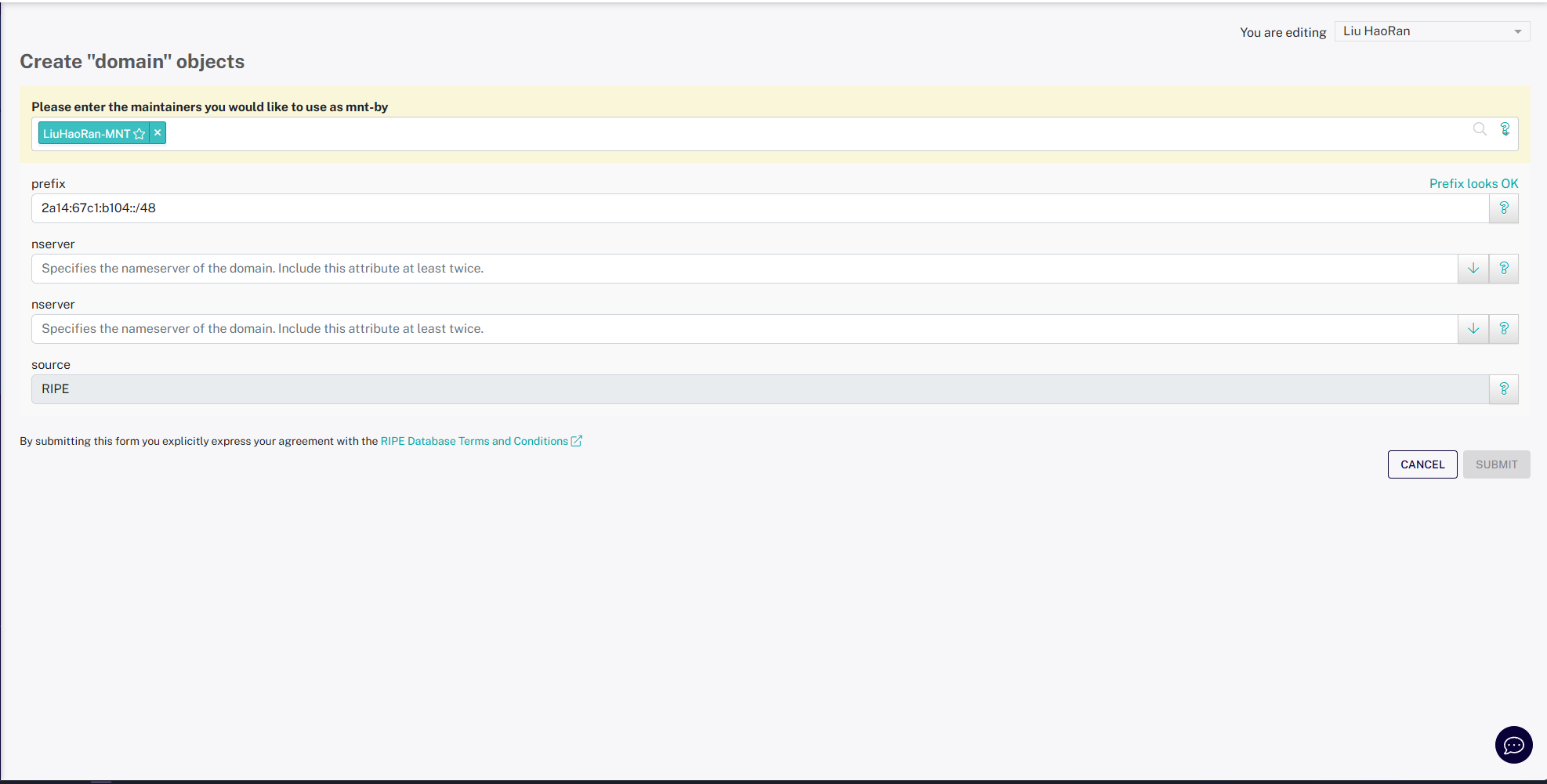
Task: Click the star on LiuHaoRan-MNT tag
Action: click(x=139, y=134)
